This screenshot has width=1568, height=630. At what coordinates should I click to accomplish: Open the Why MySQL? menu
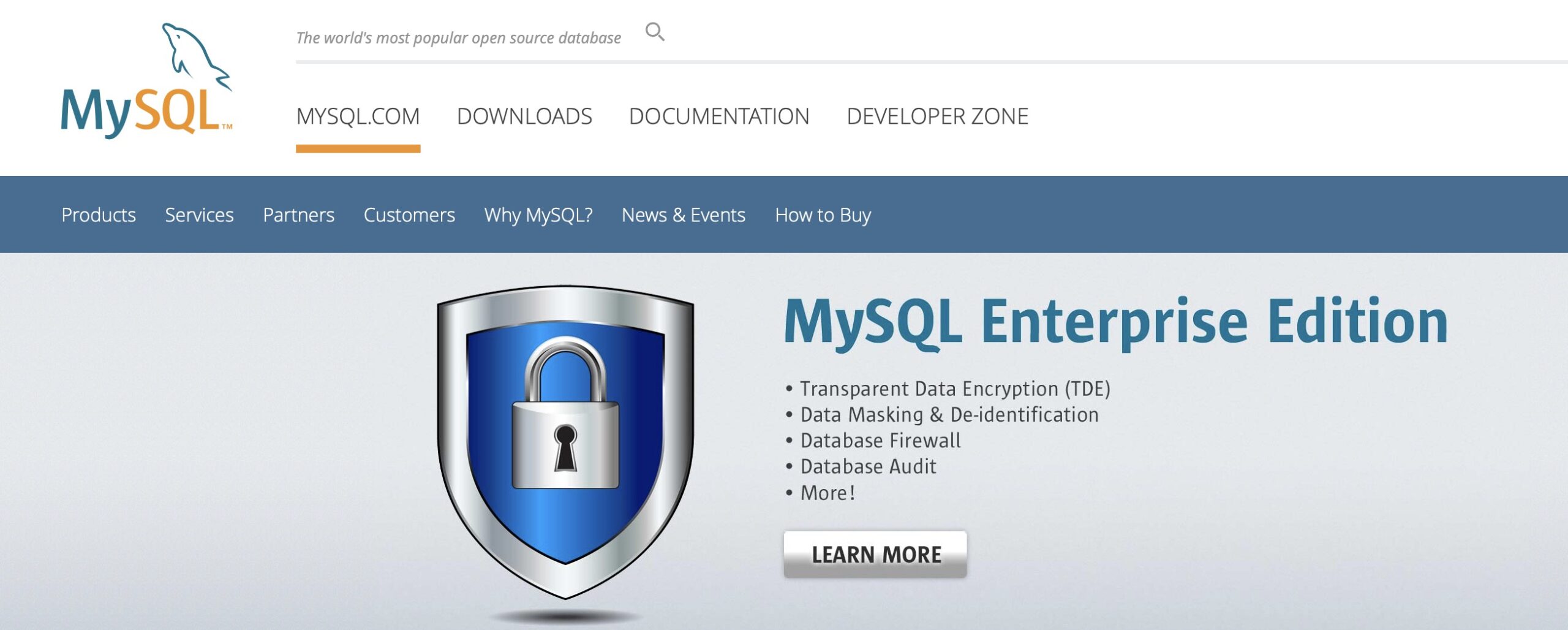pyautogui.click(x=538, y=215)
